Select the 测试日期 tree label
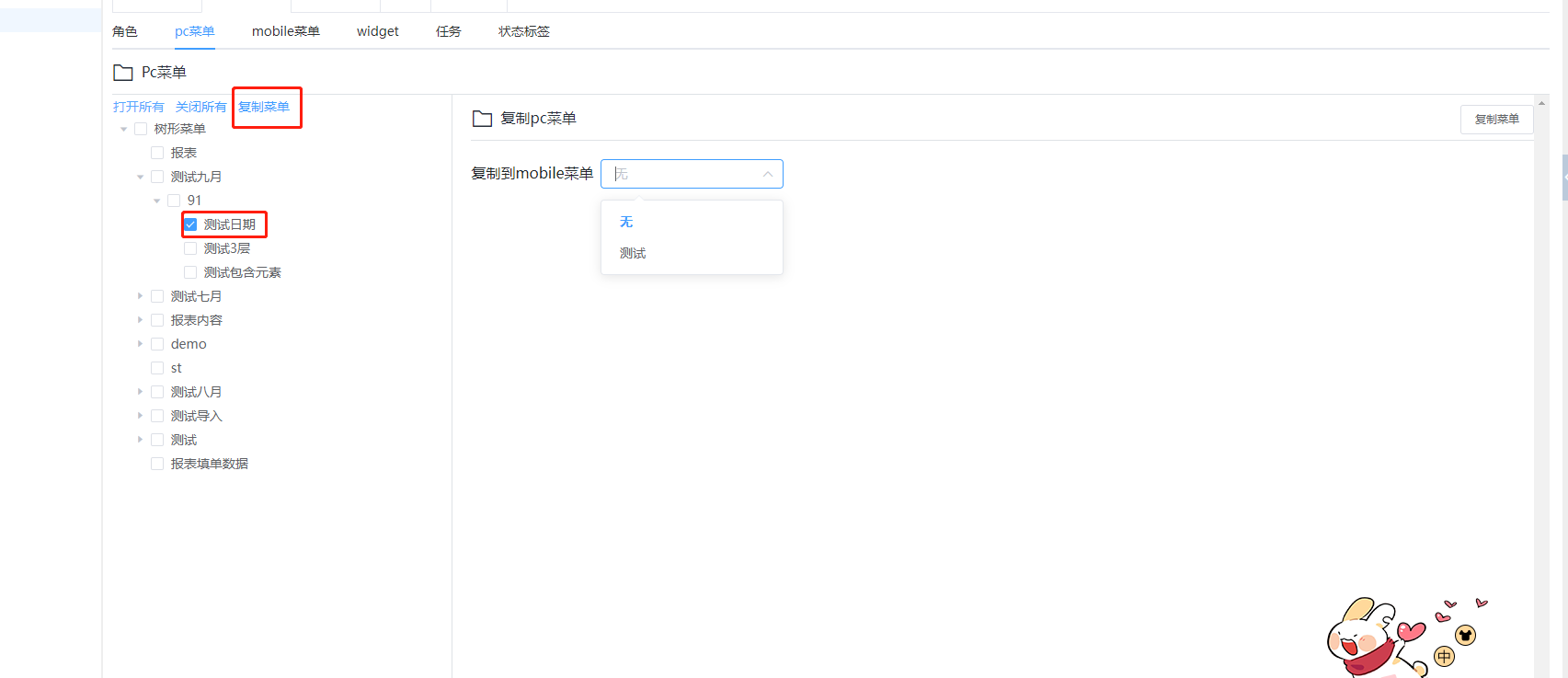The width and height of the screenshot is (1568, 678). pyautogui.click(x=230, y=224)
